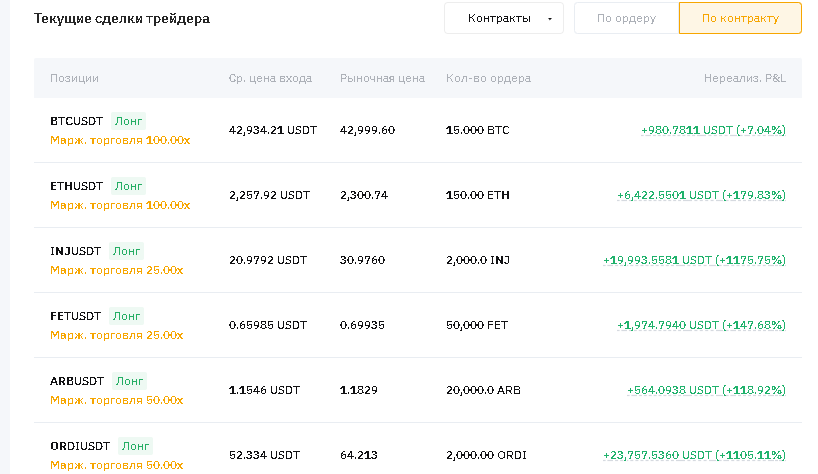This screenshot has width=818, height=474.
Task: Click the Рыночная цена column header
Action: click(382, 78)
